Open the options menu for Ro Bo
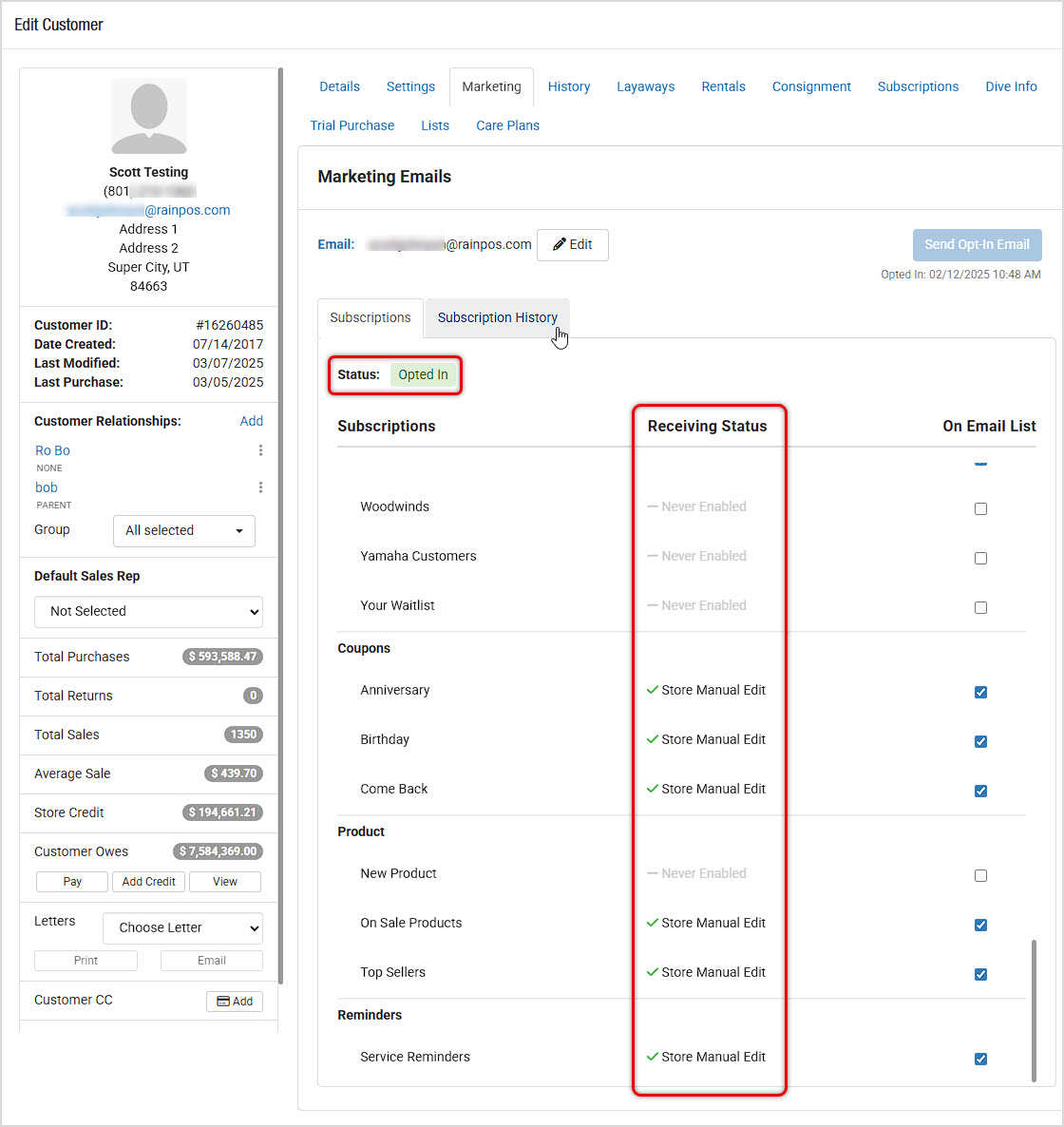The image size is (1064, 1127). [260, 450]
